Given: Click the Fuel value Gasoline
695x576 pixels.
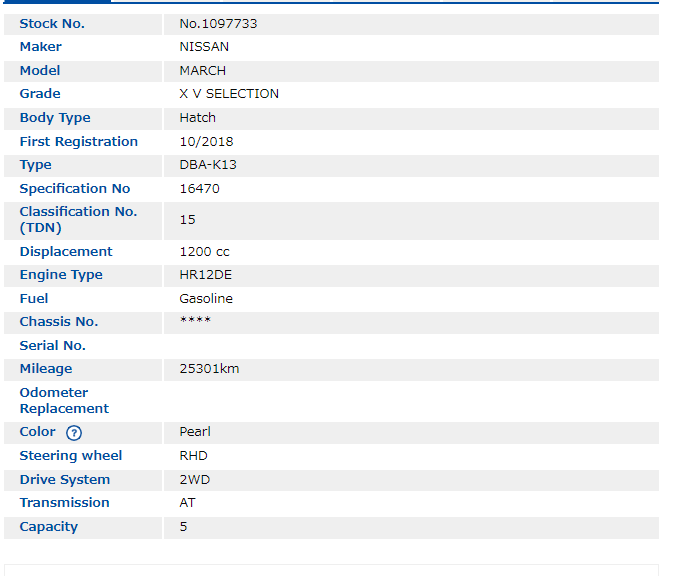Looking at the screenshot, I should pyautogui.click(x=206, y=298).
